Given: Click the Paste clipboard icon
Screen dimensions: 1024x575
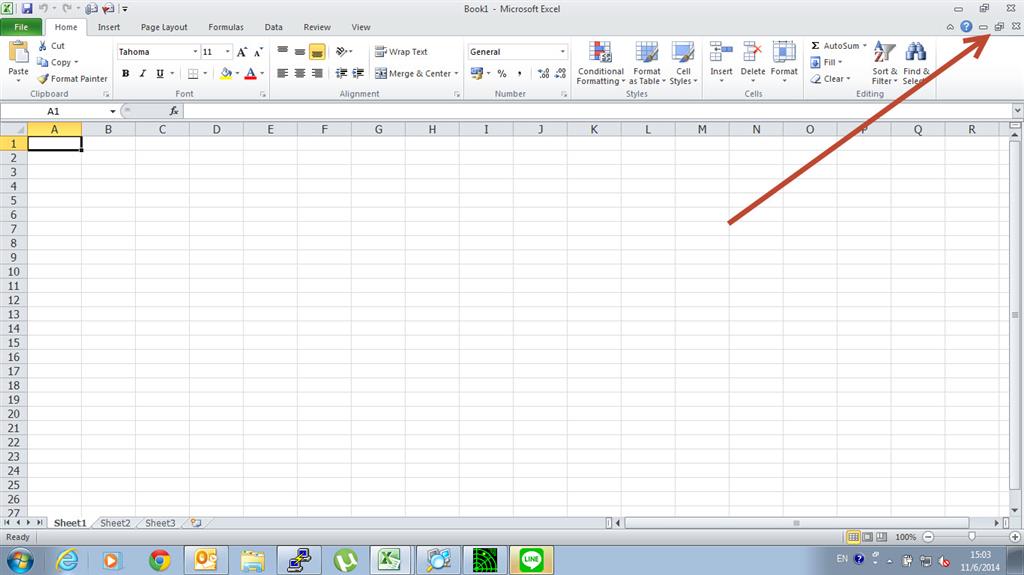Looking at the screenshot, I should [18, 52].
